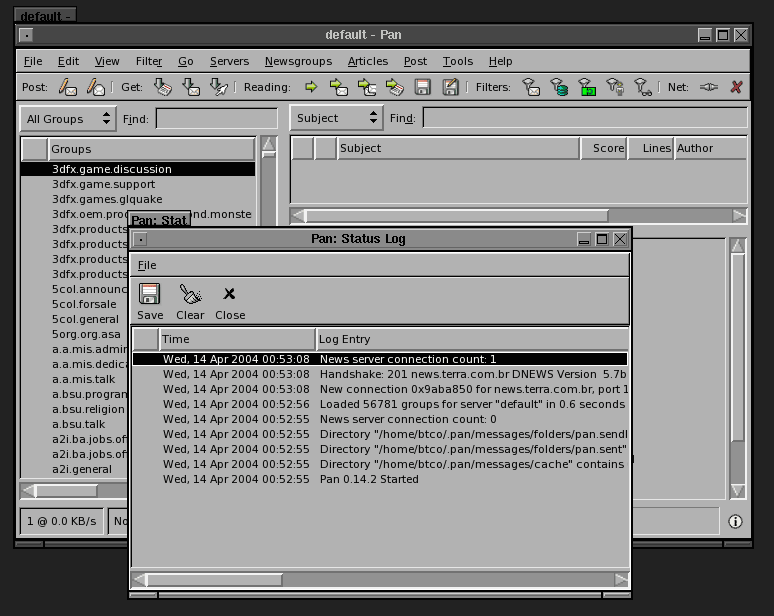Viewport: 774px width, 616px height.
Task: Toggle unread-articles filter (funnel with envelope)
Action: pyautogui.click(x=531, y=87)
